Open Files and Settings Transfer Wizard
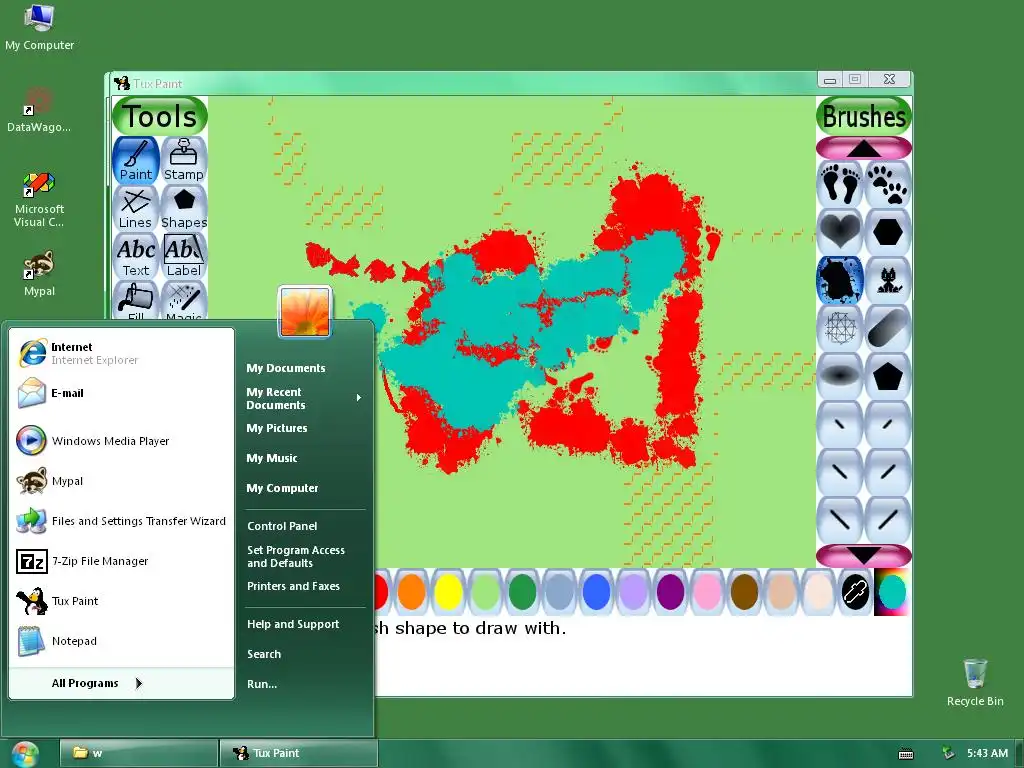 pos(121,521)
